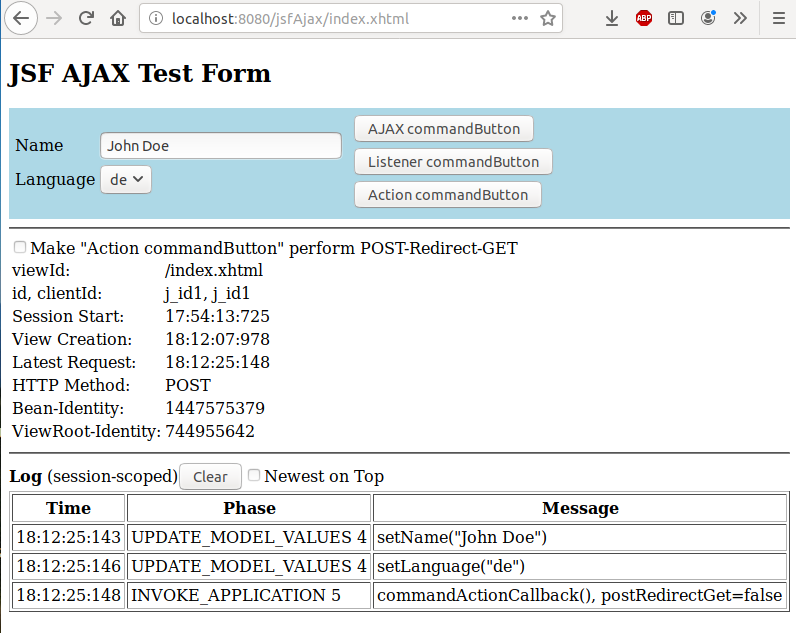Open the page actions three-dot menu
The height and width of the screenshot is (633, 796).
coord(520,18)
